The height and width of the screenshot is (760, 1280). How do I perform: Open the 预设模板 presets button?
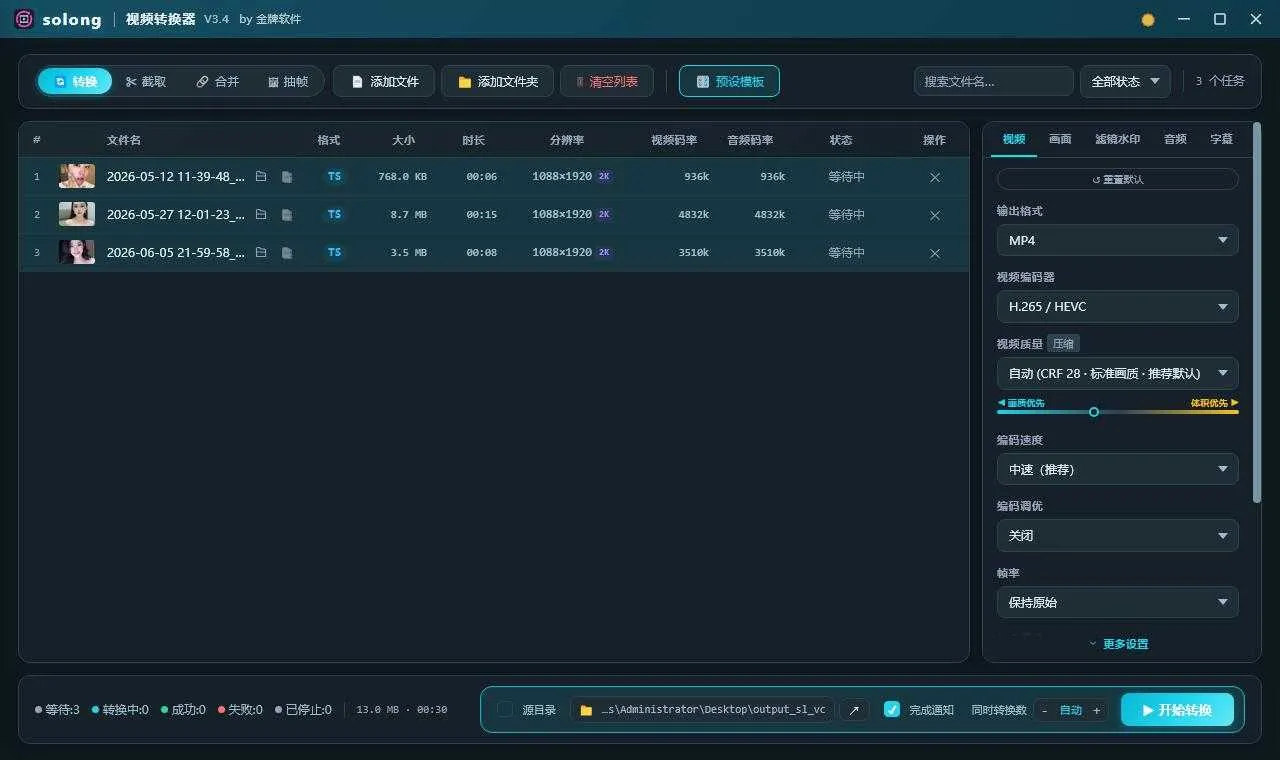(729, 81)
